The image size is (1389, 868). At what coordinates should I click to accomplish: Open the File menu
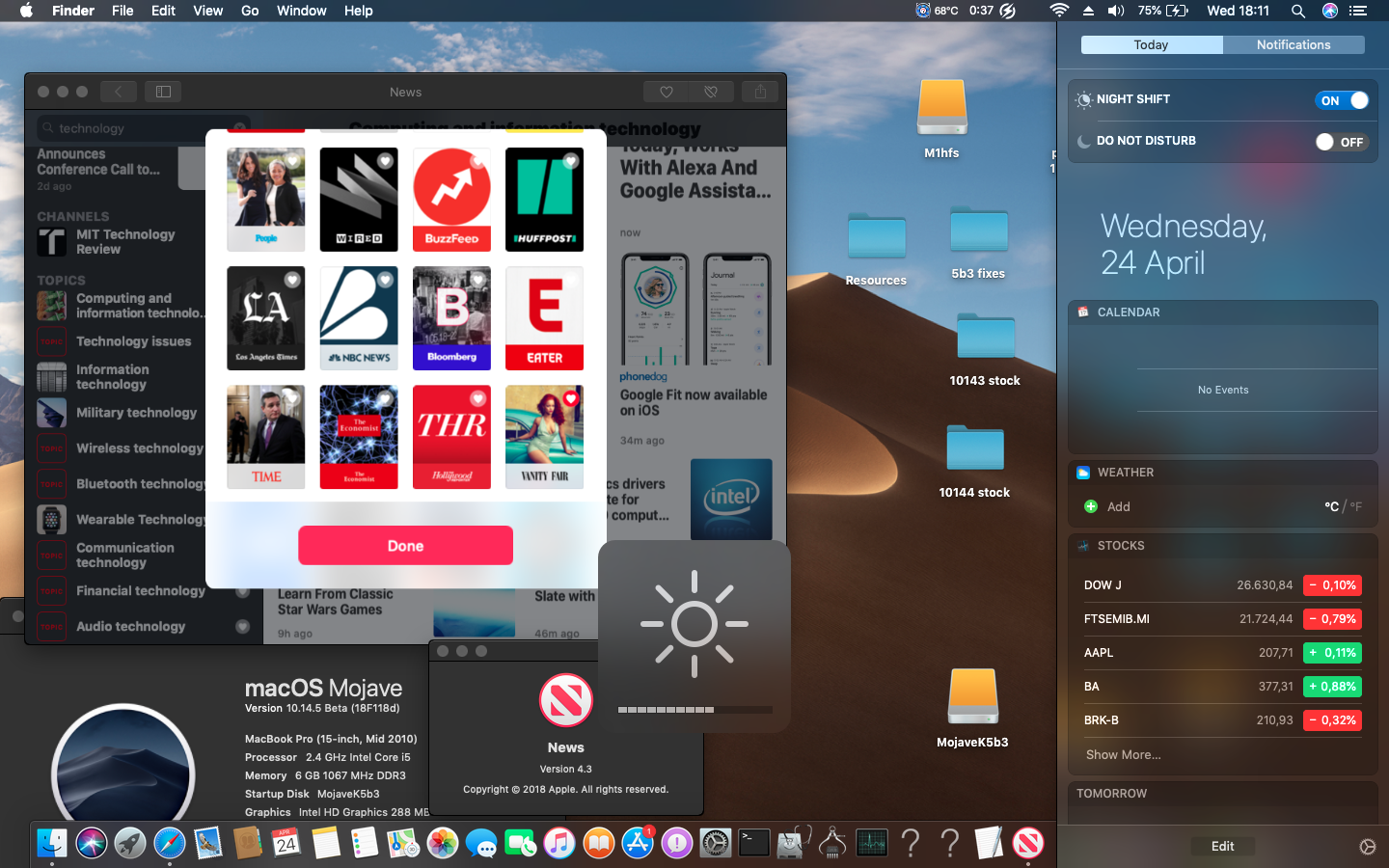pyautogui.click(x=123, y=11)
